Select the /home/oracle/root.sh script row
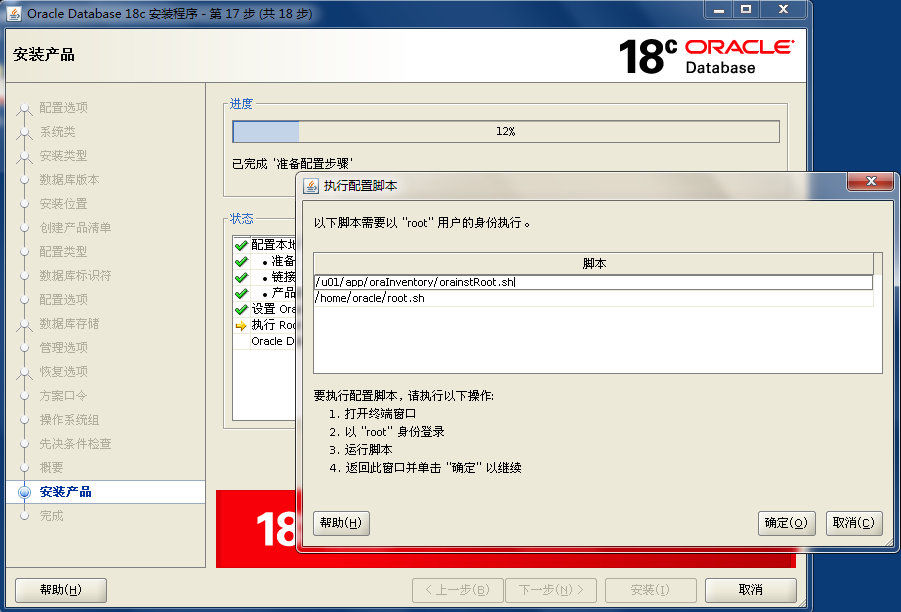 click(593, 298)
